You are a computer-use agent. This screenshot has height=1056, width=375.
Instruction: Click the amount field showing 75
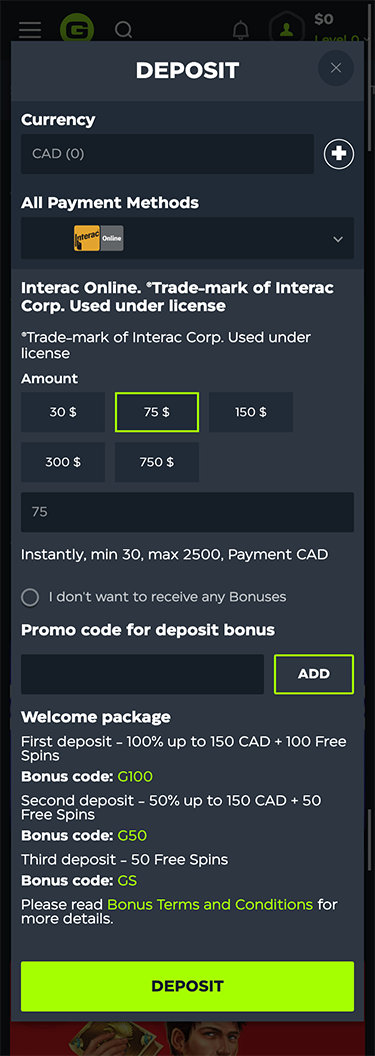click(x=187, y=512)
